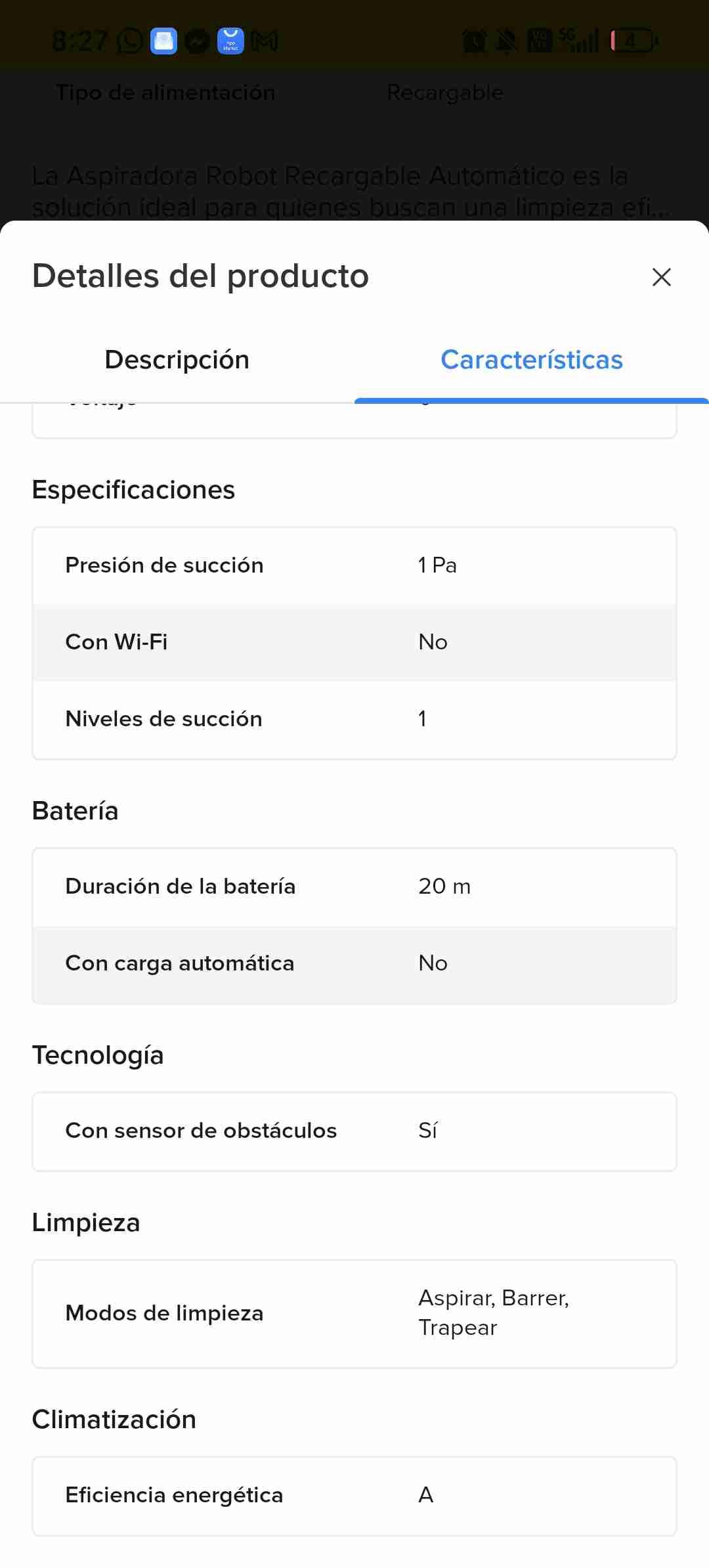Screen dimensions: 709x1568
Task: Close the Detalles del producto sheet
Action: click(661, 277)
